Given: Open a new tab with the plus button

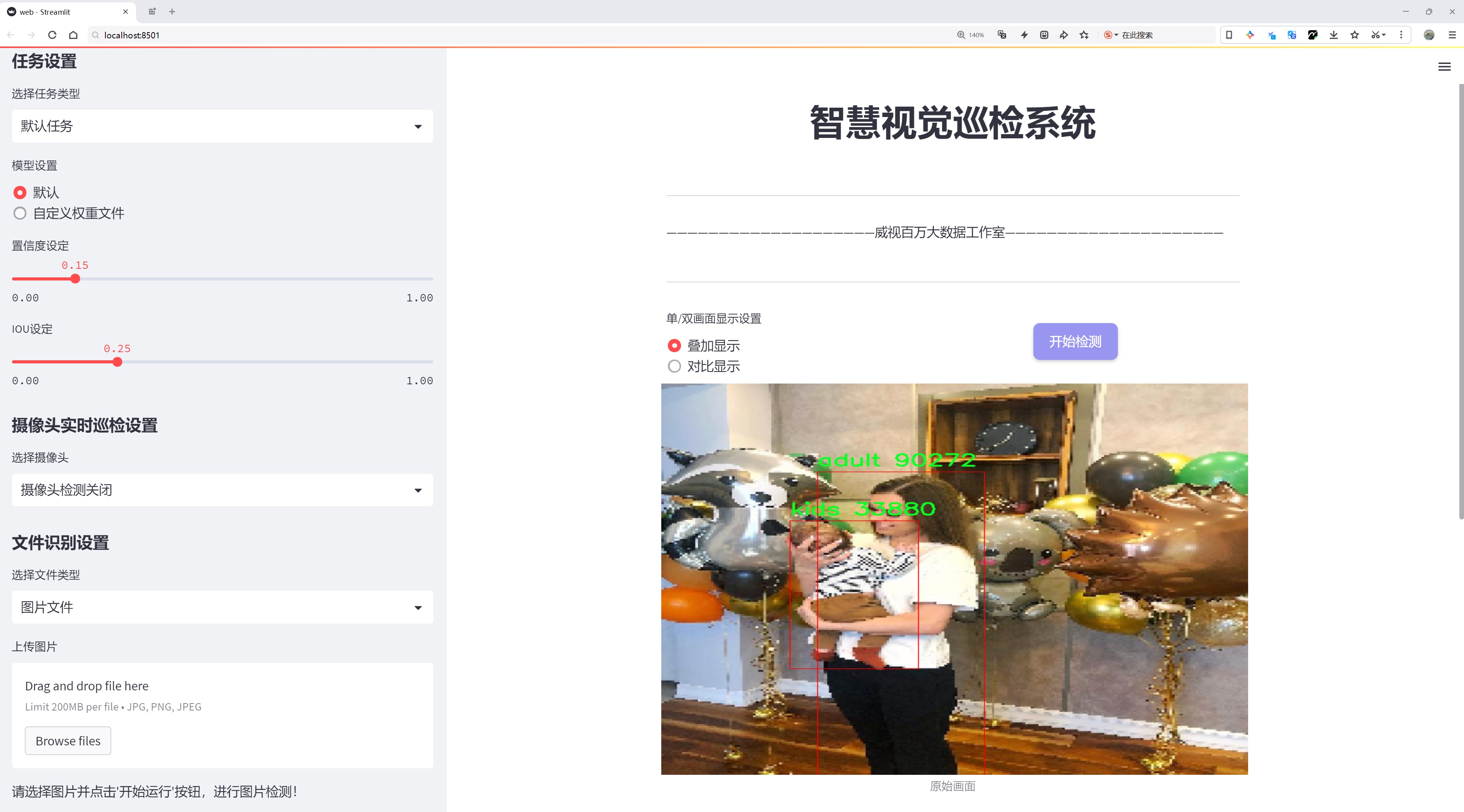Looking at the screenshot, I should [172, 11].
